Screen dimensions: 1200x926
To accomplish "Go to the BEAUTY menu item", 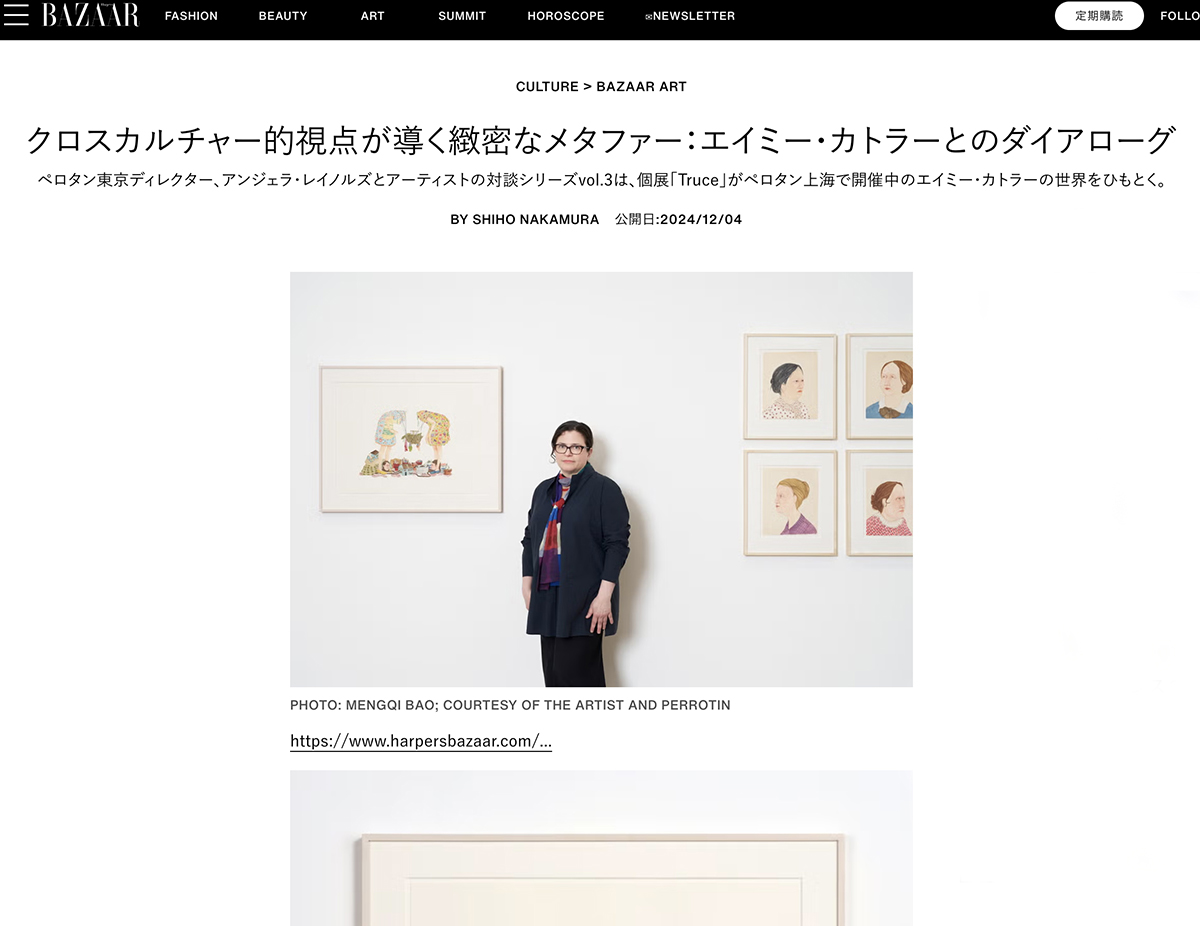I will 283,16.
